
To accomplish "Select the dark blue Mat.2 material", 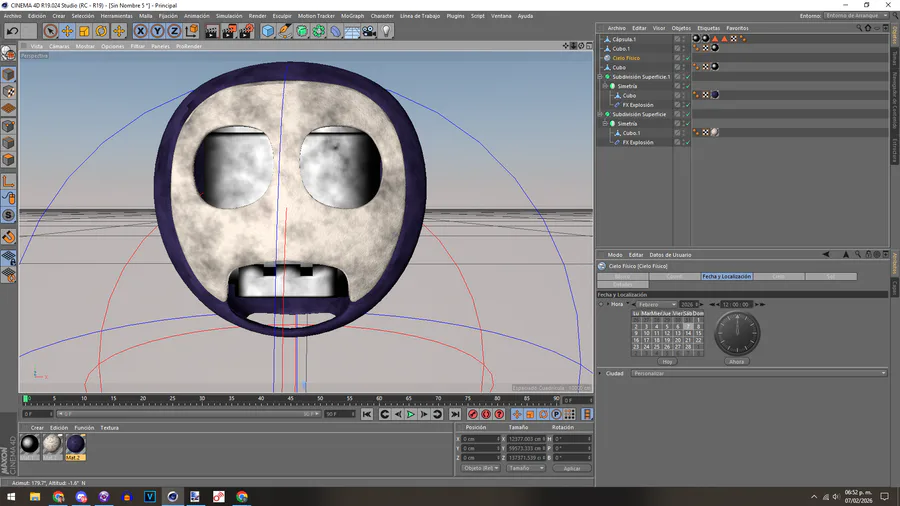I will point(76,445).
